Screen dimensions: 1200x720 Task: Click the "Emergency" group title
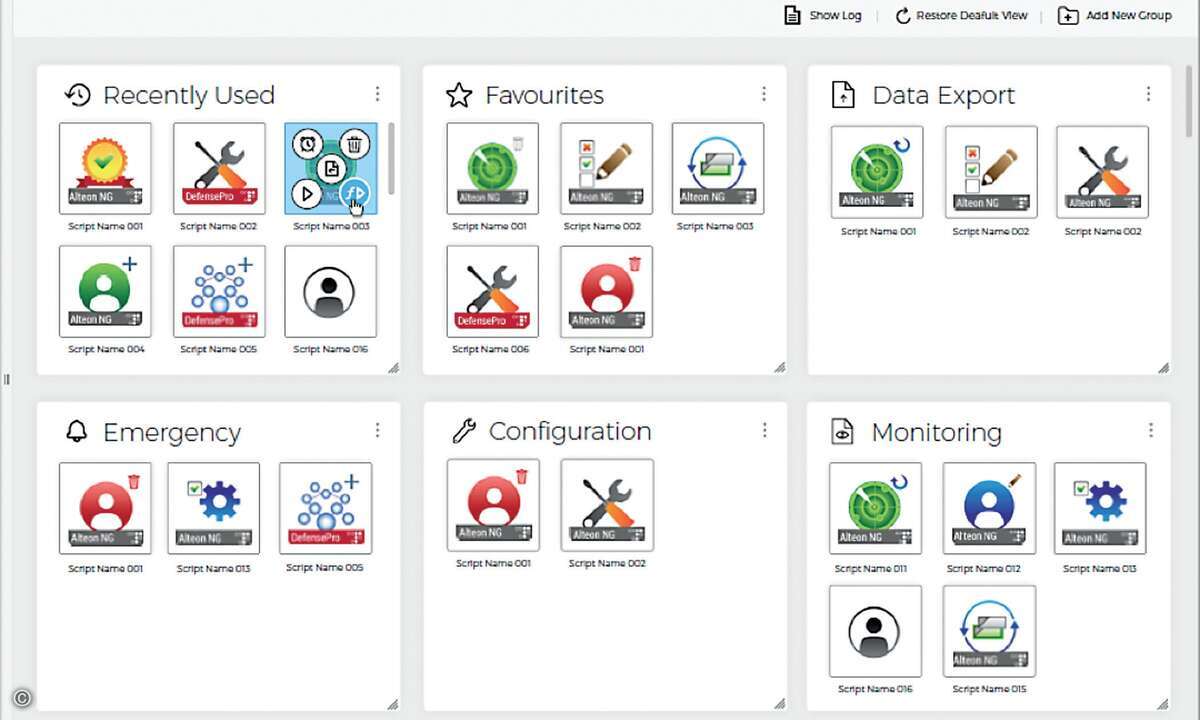(x=172, y=432)
